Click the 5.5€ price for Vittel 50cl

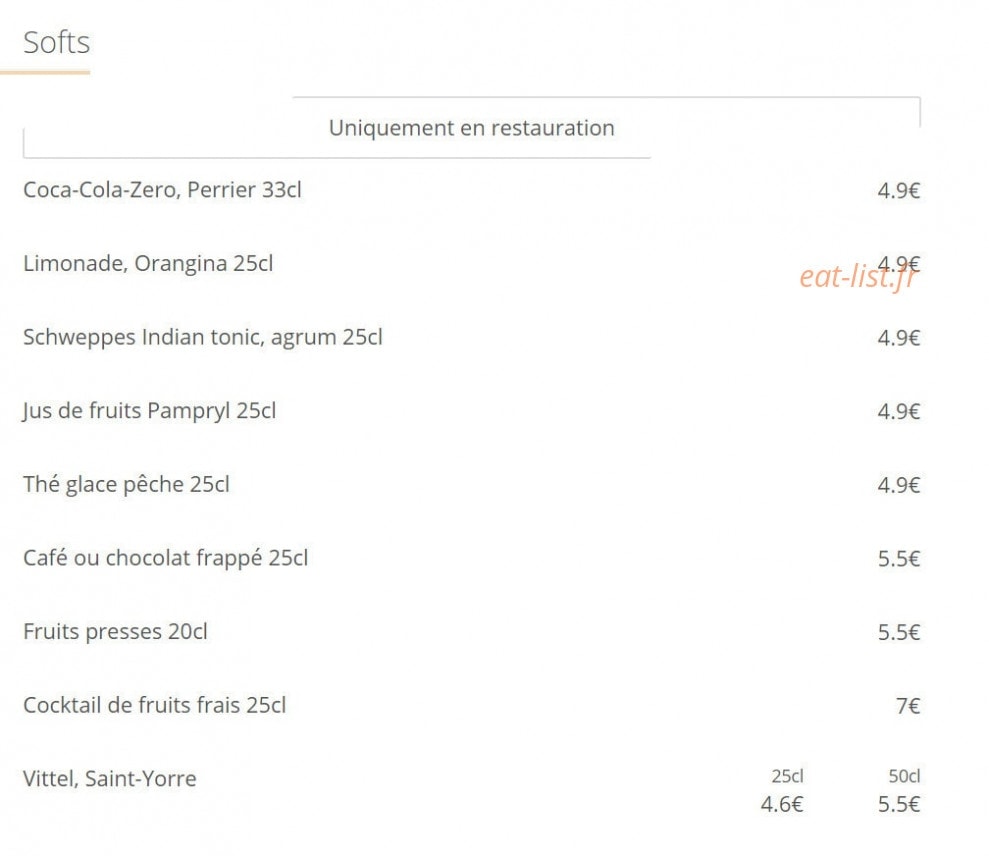click(899, 804)
